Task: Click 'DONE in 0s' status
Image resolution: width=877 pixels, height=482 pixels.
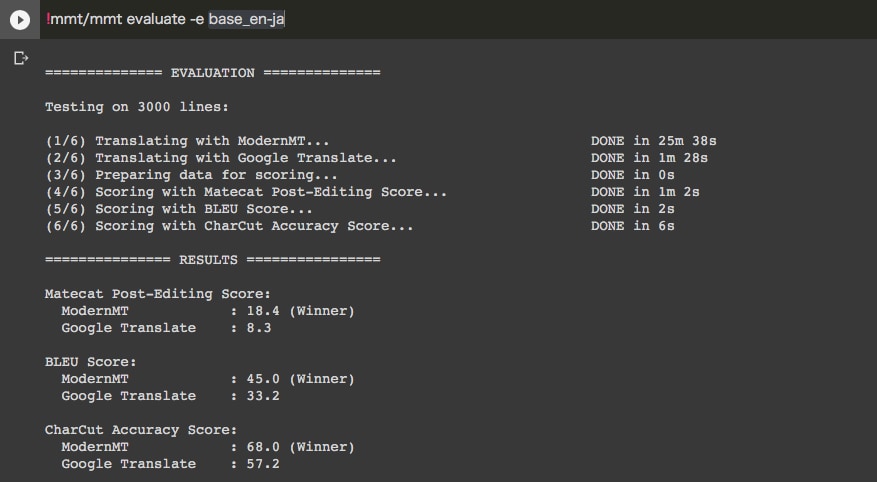Action: coord(633,175)
